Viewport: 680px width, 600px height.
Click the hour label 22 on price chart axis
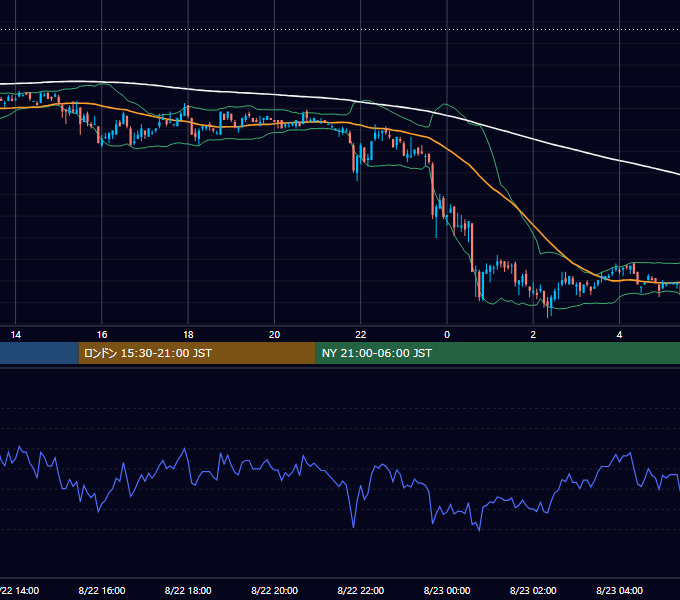[x=361, y=335]
